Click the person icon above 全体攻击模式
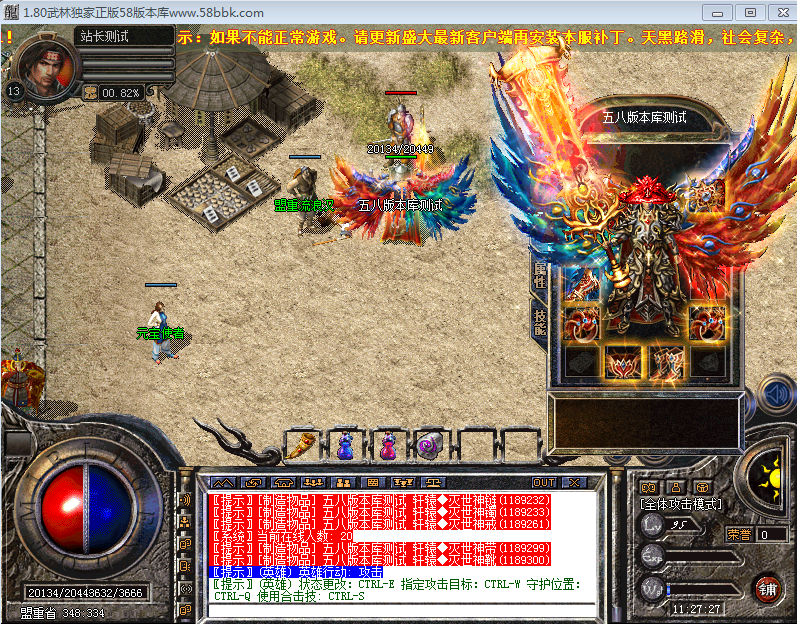Viewport: 797px width, 624px height. pyautogui.click(x=676, y=488)
